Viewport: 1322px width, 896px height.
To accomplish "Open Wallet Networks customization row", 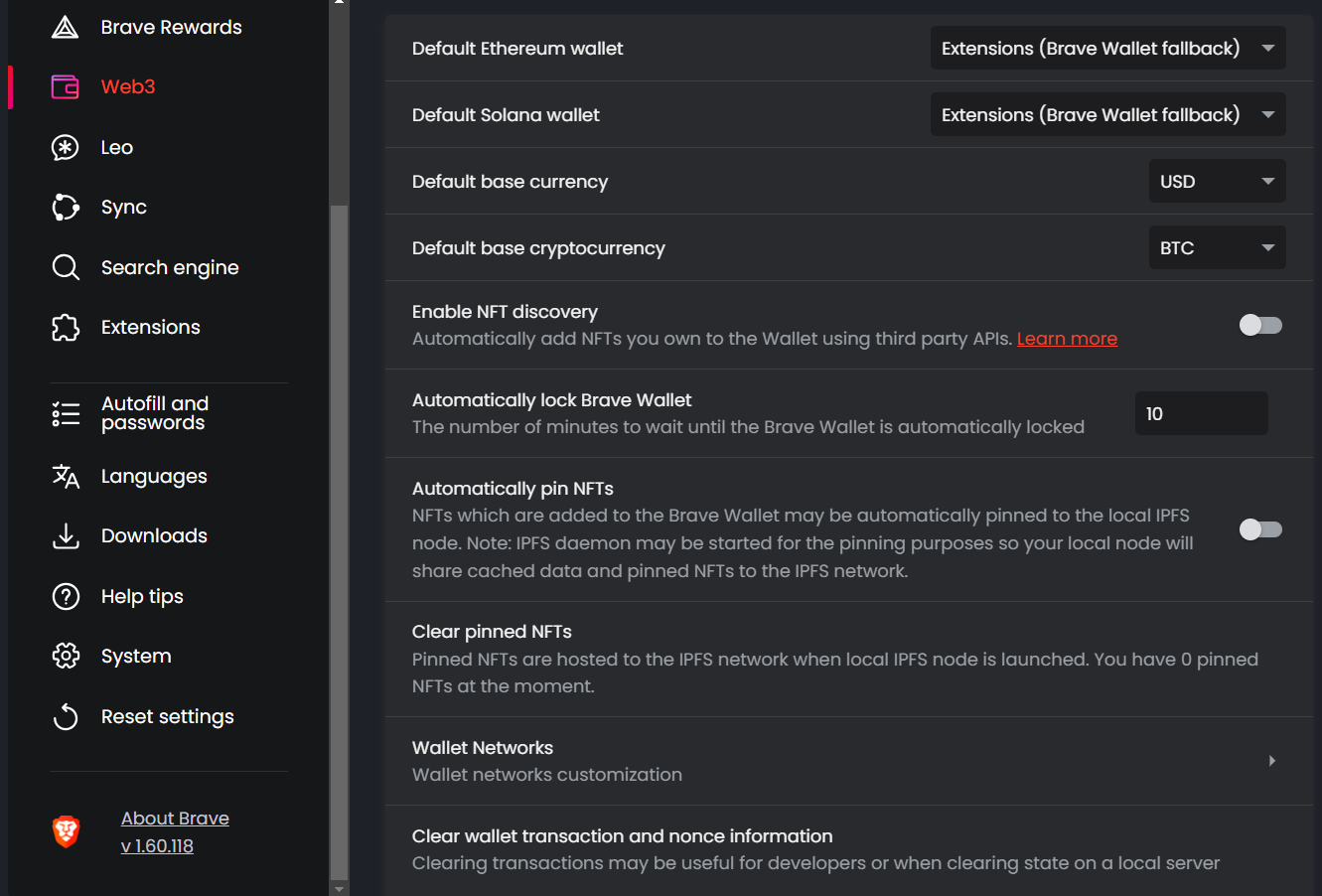I will (849, 761).
